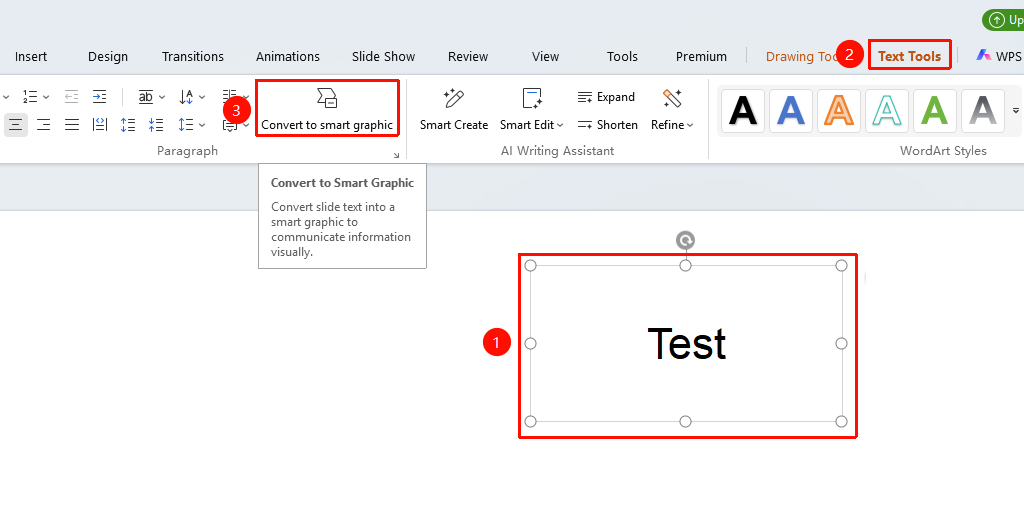Click increase paragraph spacing icon
Image resolution: width=1024 pixels, height=513 pixels.
128,124
